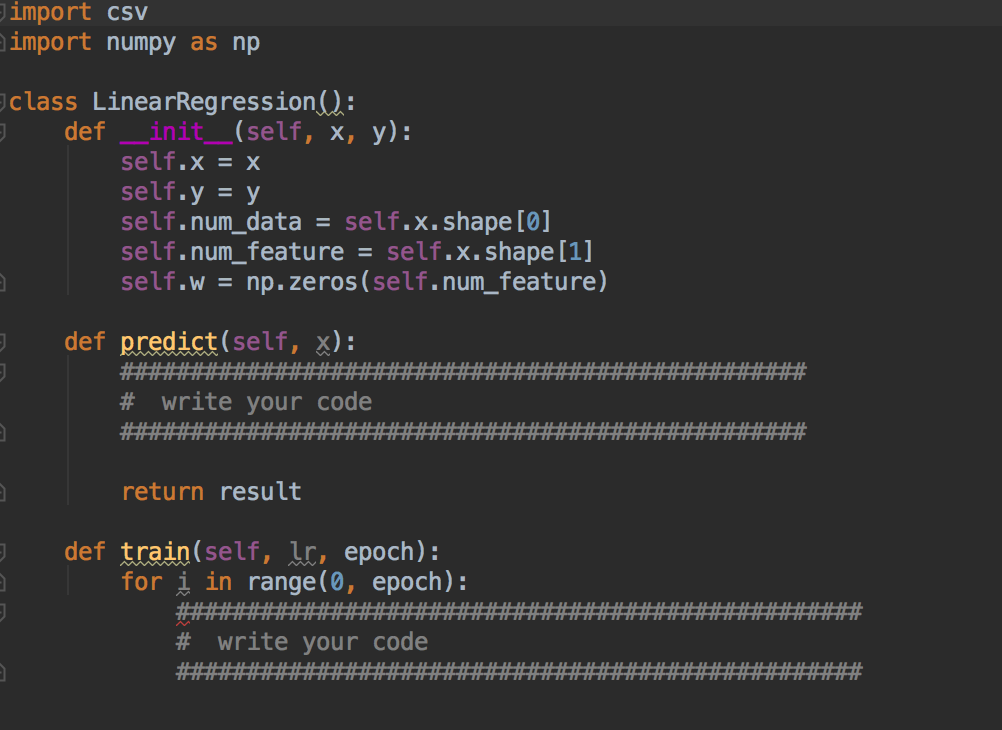Click 'shape[1]' on the num_feature assignment line
This screenshot has height=730, width=1002.
539,252
